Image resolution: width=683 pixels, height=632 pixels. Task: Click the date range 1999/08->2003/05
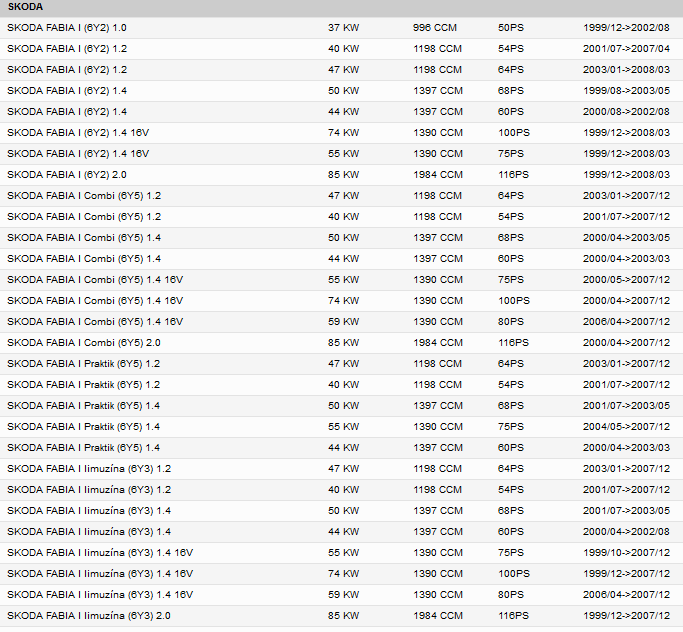[x=626, y=91]
